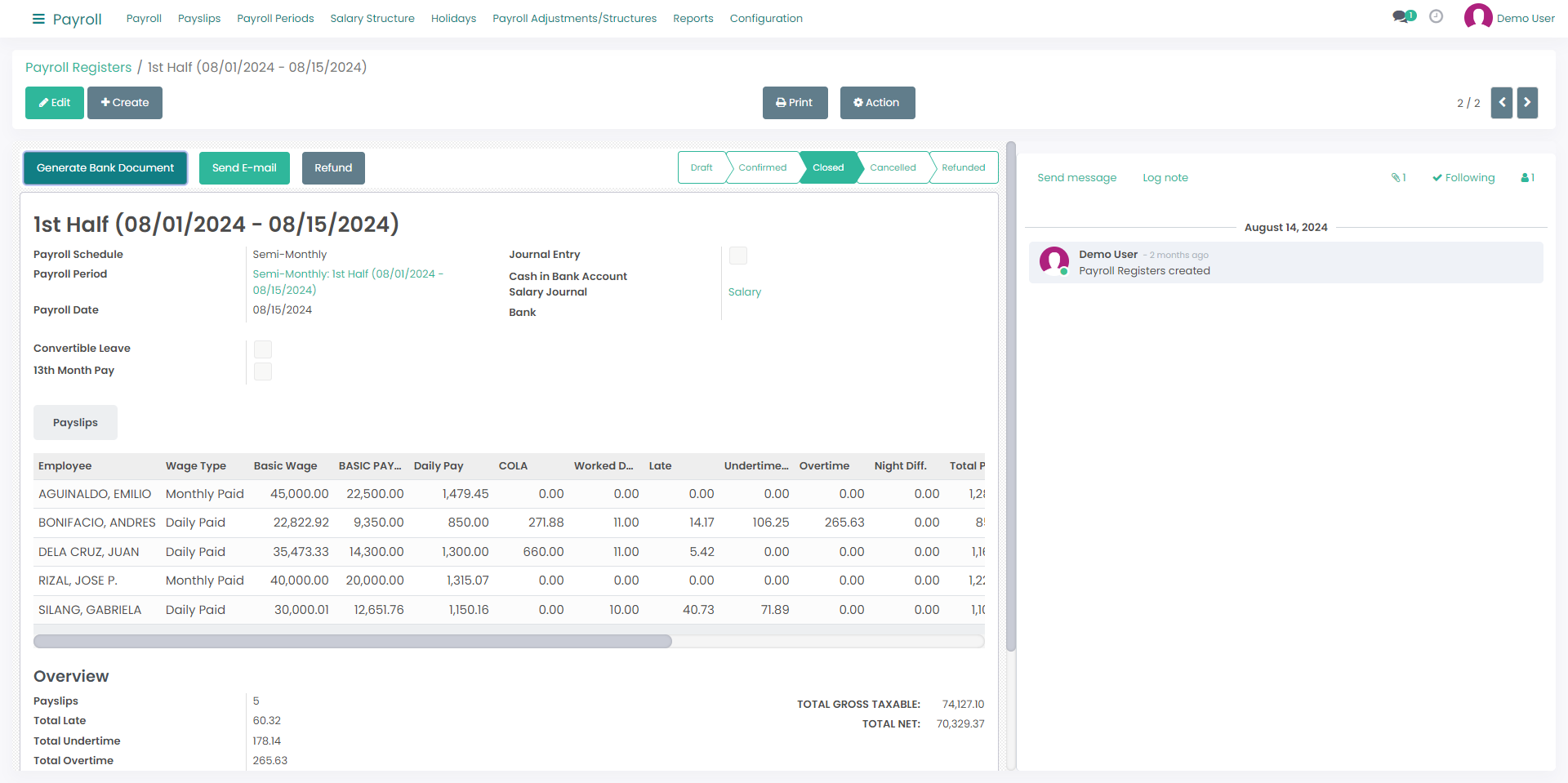Open Payroll Adjustments/Structures menu
The width and height of the screenshot is (1568, 783).
pyautogui.click(x=574, y=18)
